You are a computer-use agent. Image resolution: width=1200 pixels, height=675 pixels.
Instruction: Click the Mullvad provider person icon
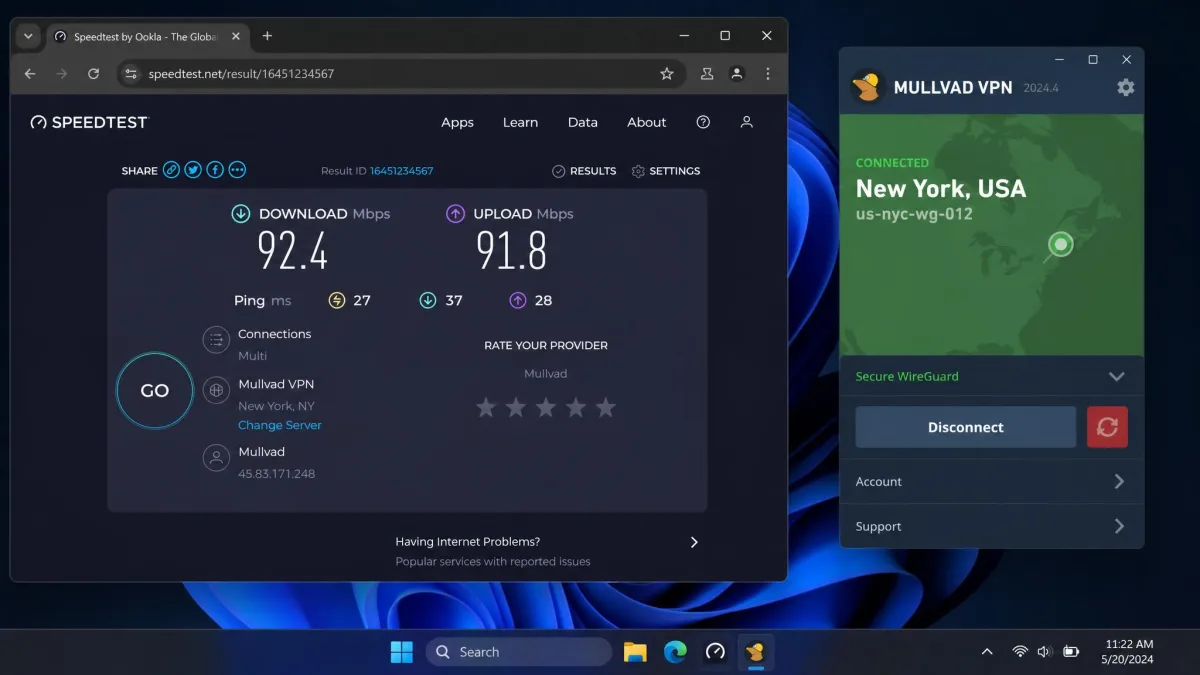coord(216,458)
